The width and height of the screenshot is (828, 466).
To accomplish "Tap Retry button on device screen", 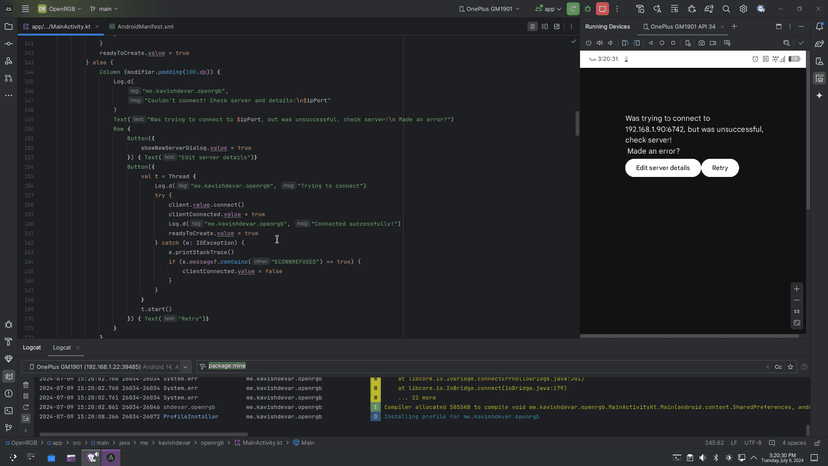I will click(x=720, y=168).
